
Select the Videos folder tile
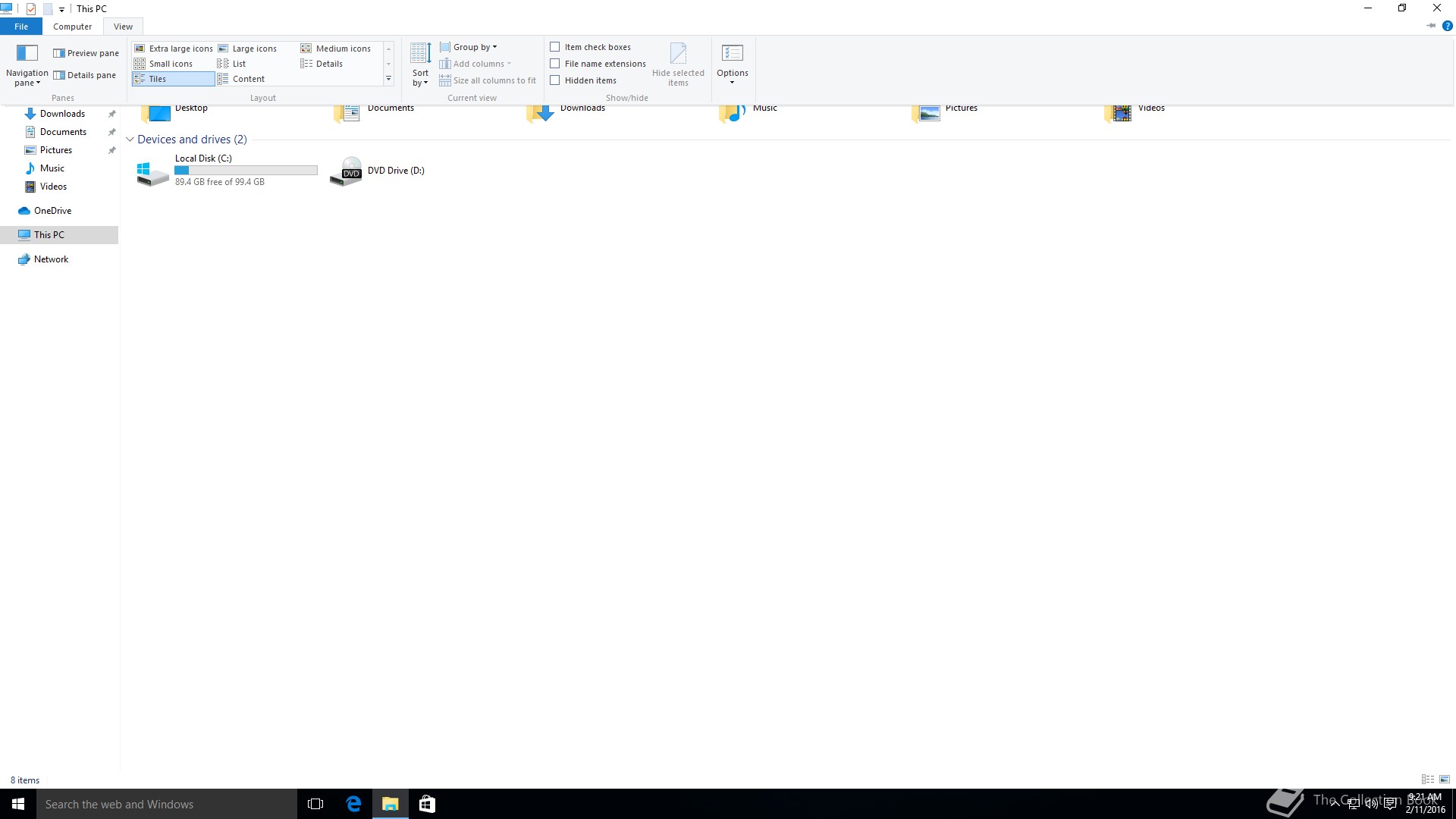pos(1134,112)
